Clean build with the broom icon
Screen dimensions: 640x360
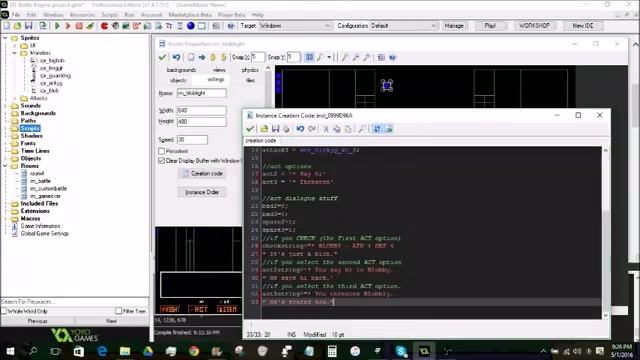tap(90, 26)
